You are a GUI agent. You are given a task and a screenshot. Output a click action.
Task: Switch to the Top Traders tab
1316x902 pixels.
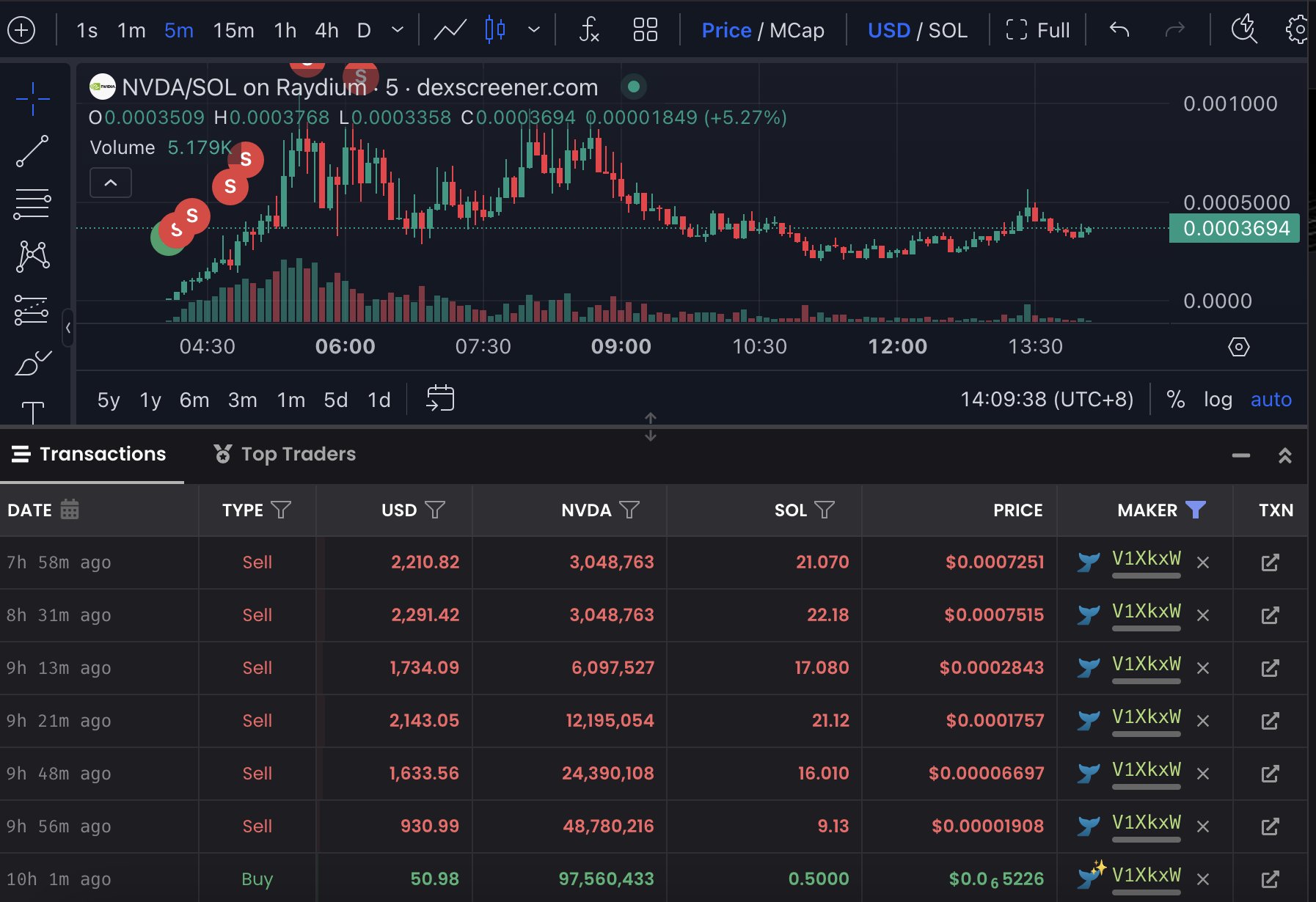(285, 455)
